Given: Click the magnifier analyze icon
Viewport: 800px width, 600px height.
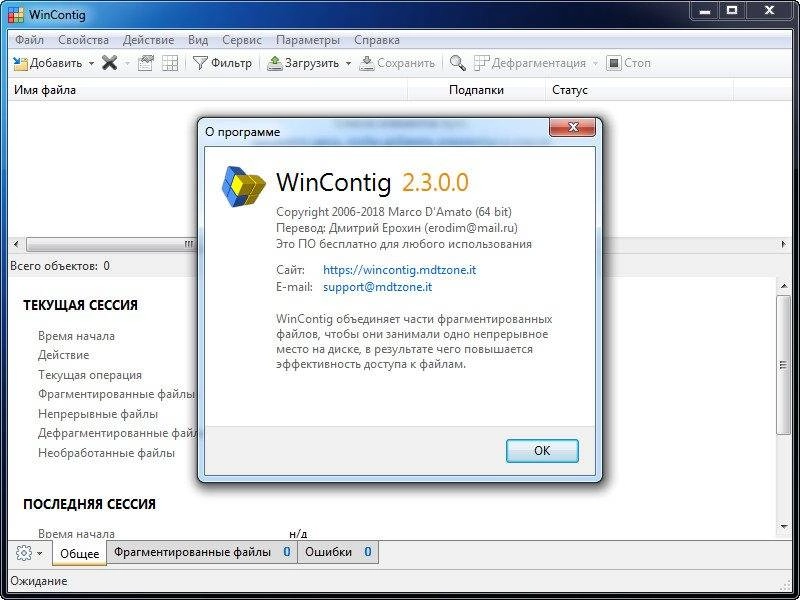Looking at the screenshot, I should click(457, 63).
